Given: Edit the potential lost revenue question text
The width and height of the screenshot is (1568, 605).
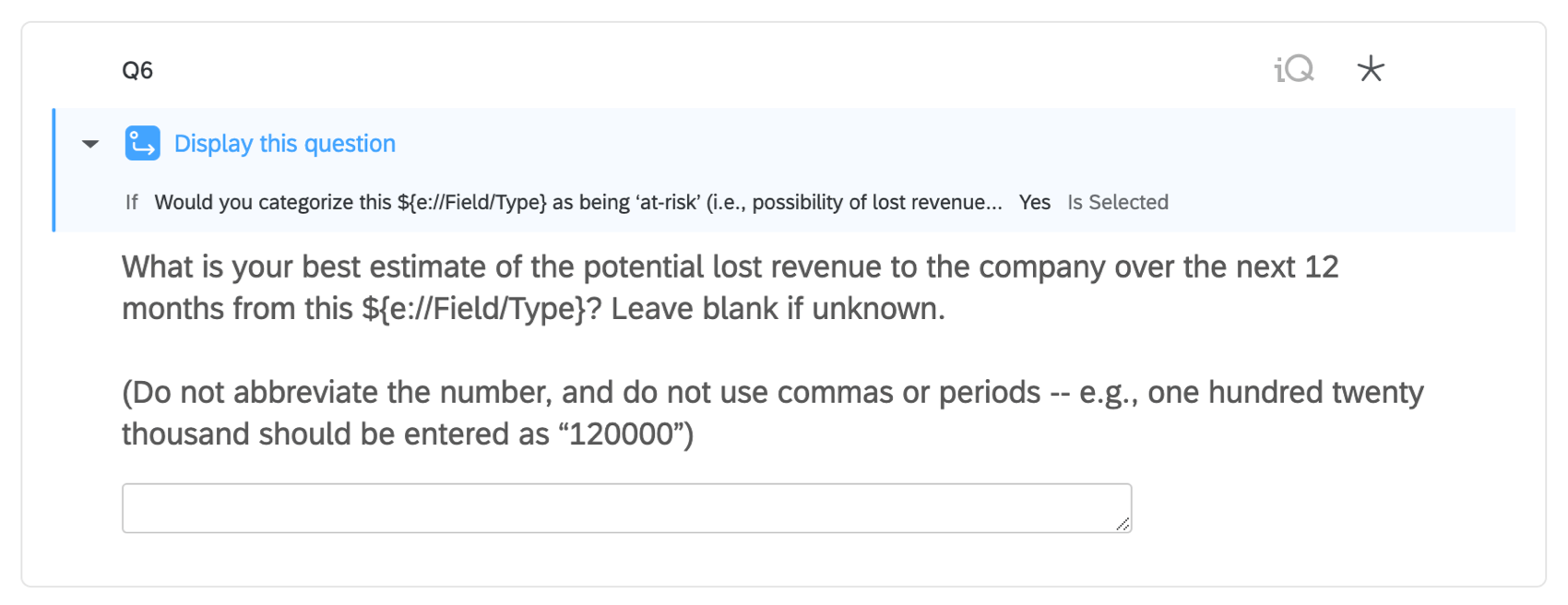Looking at the screenshot, I should (646, 288).
